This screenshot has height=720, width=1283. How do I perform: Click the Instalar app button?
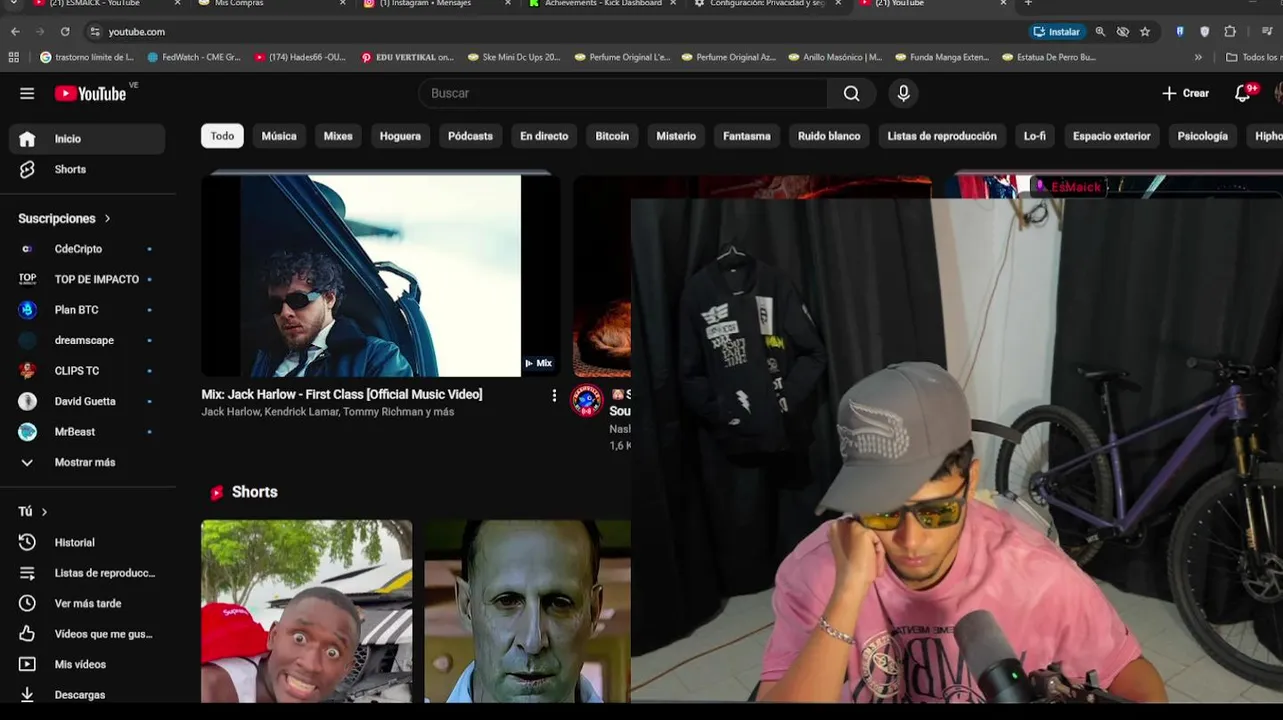(x=1057, y=32)
